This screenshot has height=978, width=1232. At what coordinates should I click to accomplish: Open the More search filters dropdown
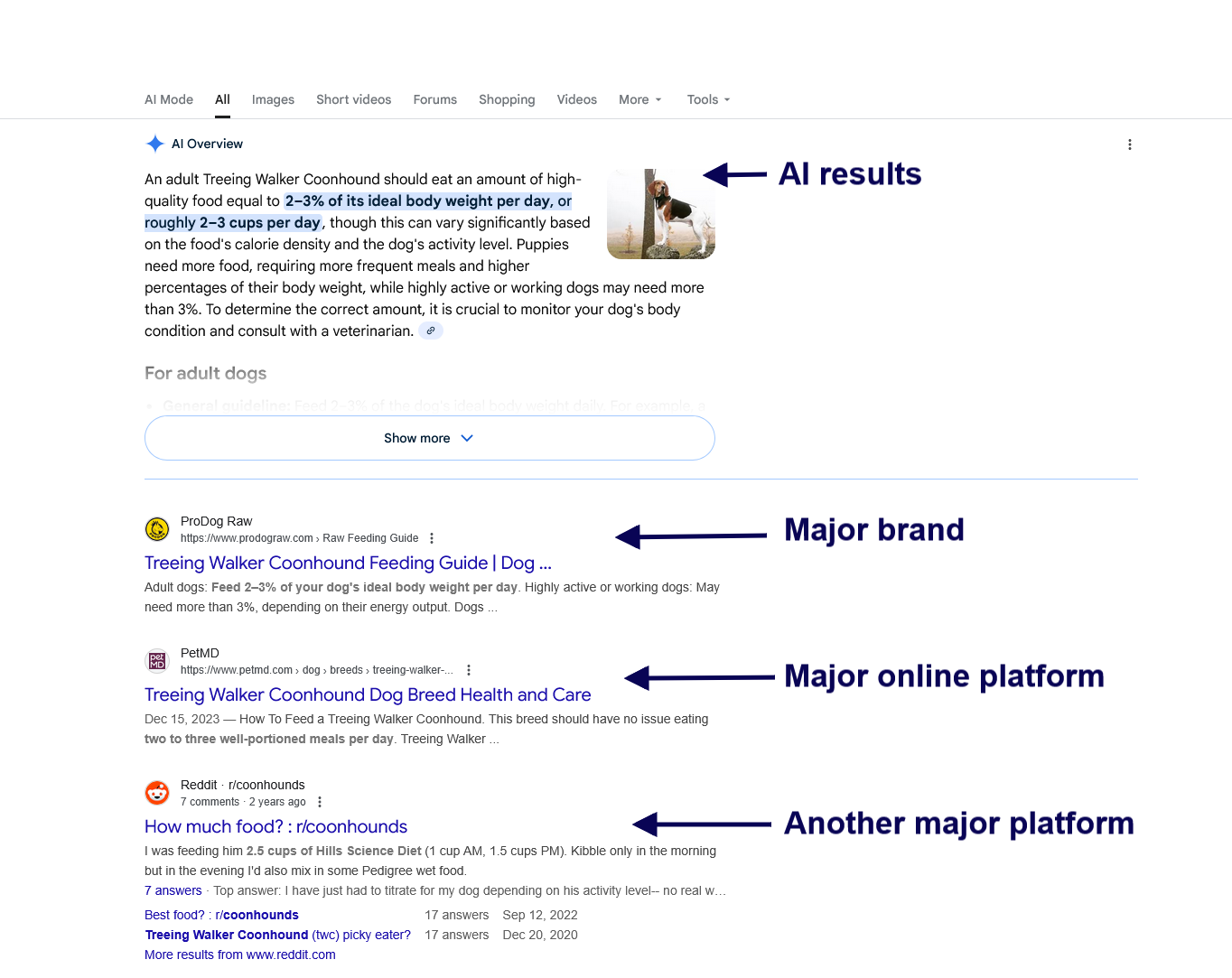[639, 99]
